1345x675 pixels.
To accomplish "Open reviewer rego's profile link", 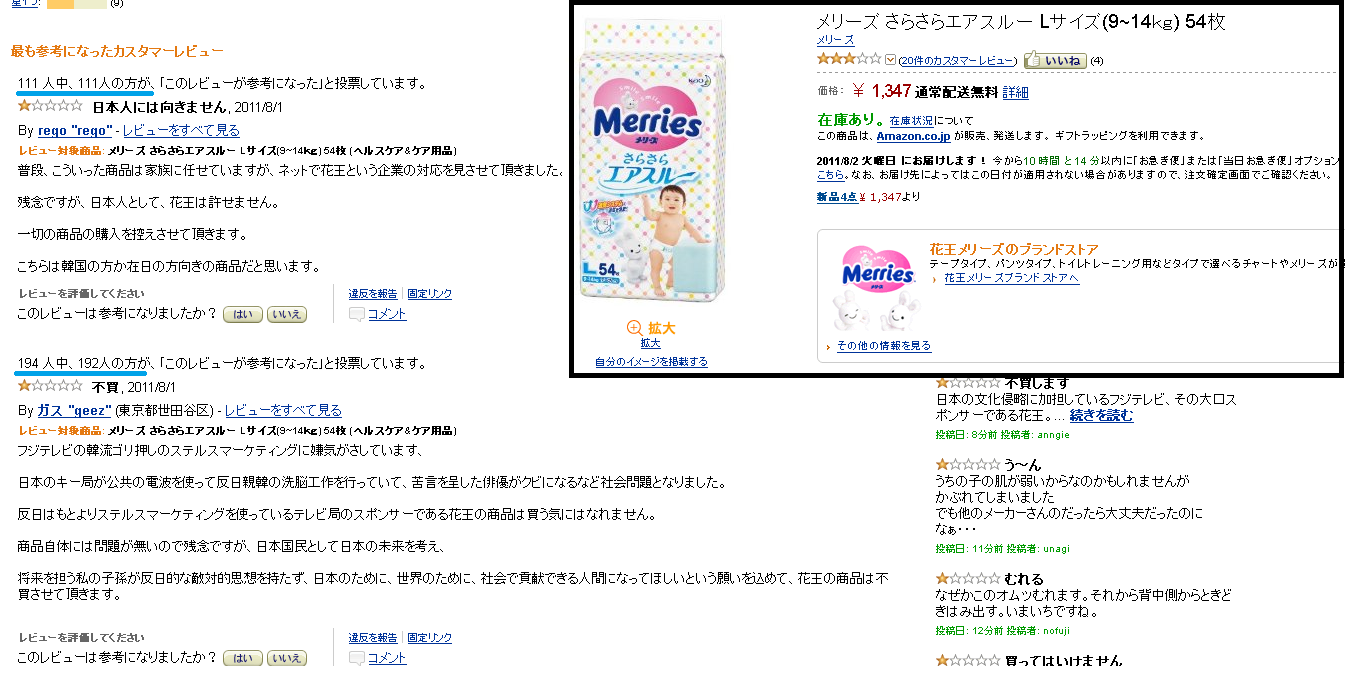I will coord(75,130).
